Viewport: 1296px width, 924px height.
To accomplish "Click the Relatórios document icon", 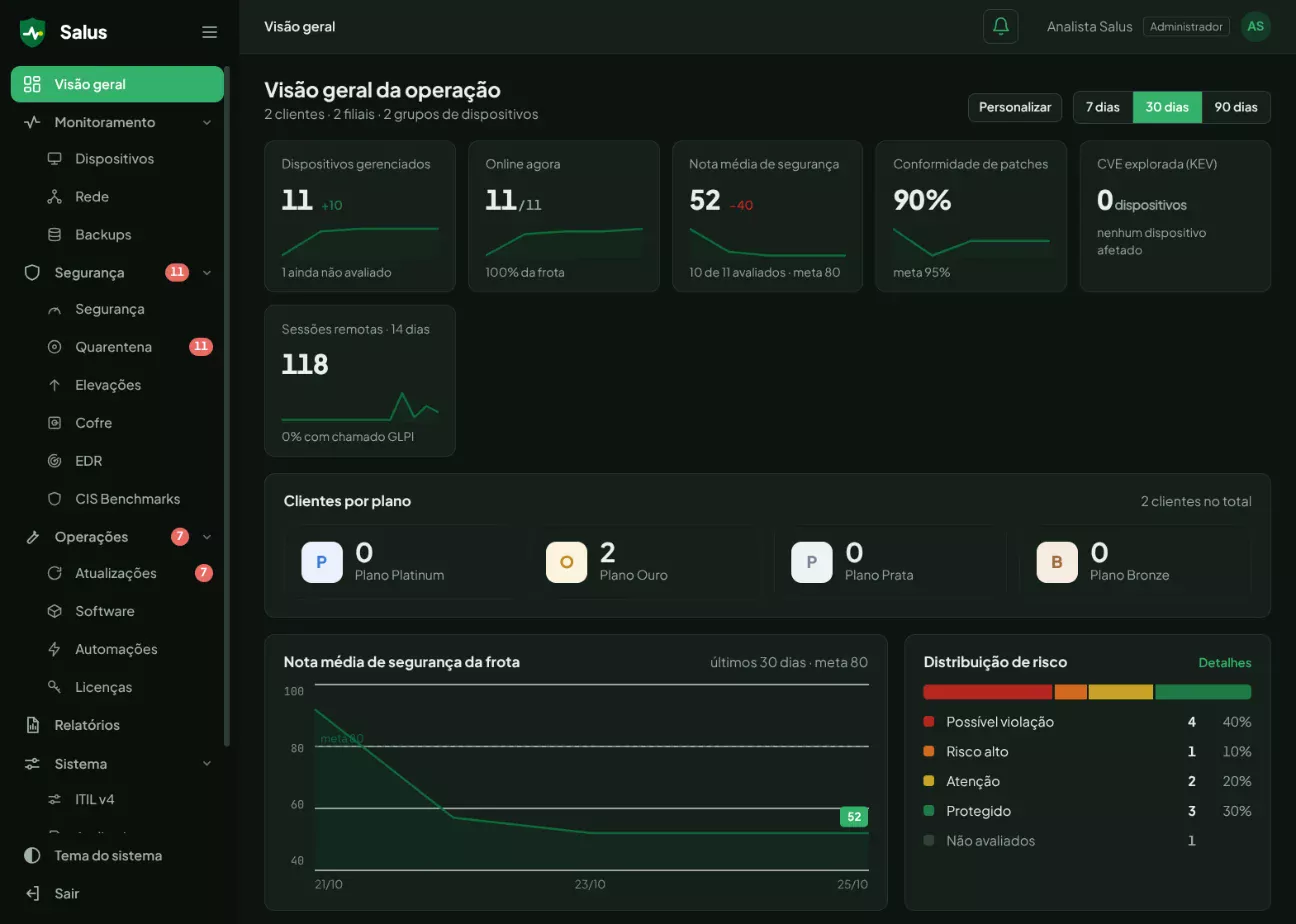I will point(33,725).
